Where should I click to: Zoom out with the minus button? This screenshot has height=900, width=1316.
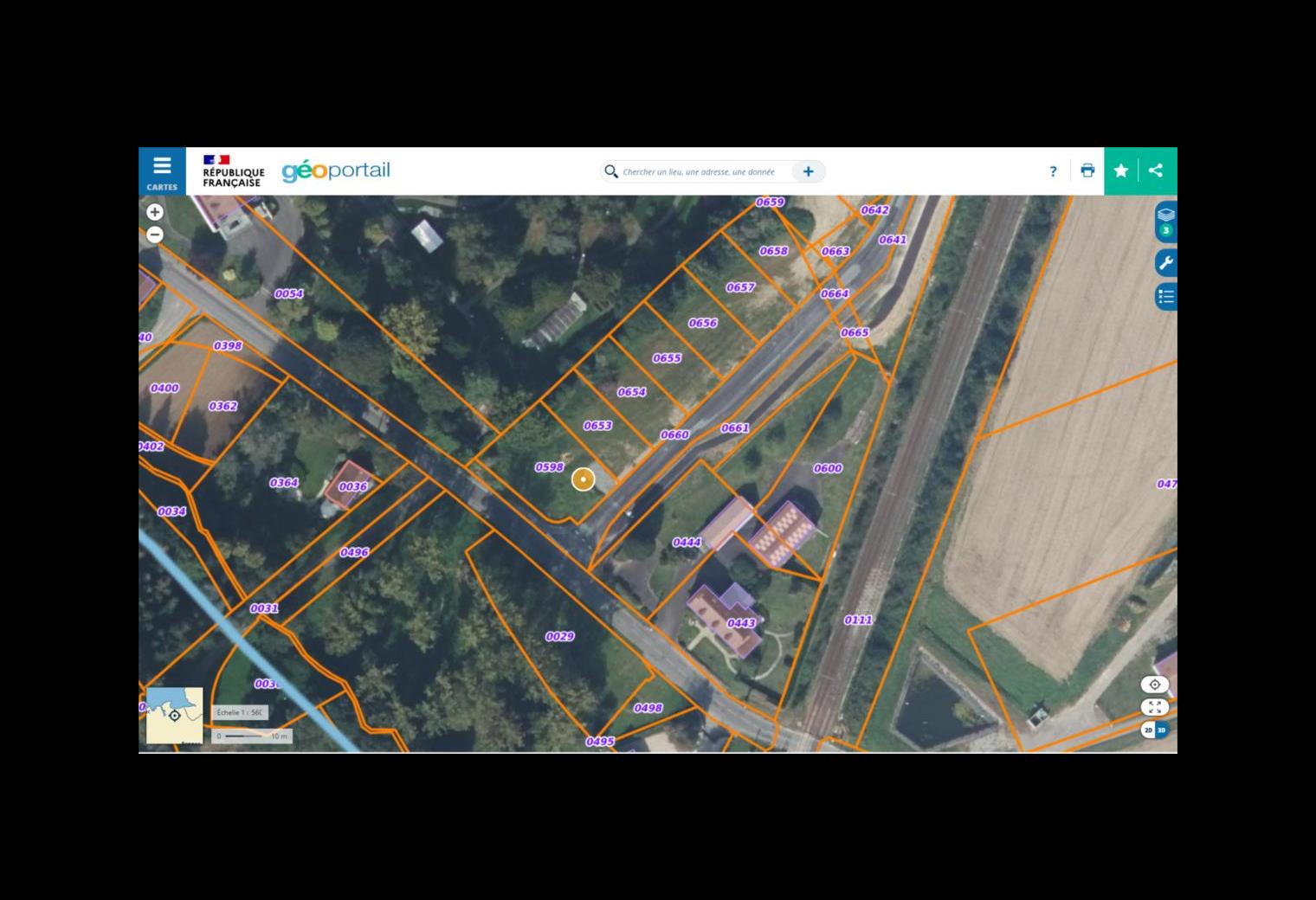click(x=155, y=235)
